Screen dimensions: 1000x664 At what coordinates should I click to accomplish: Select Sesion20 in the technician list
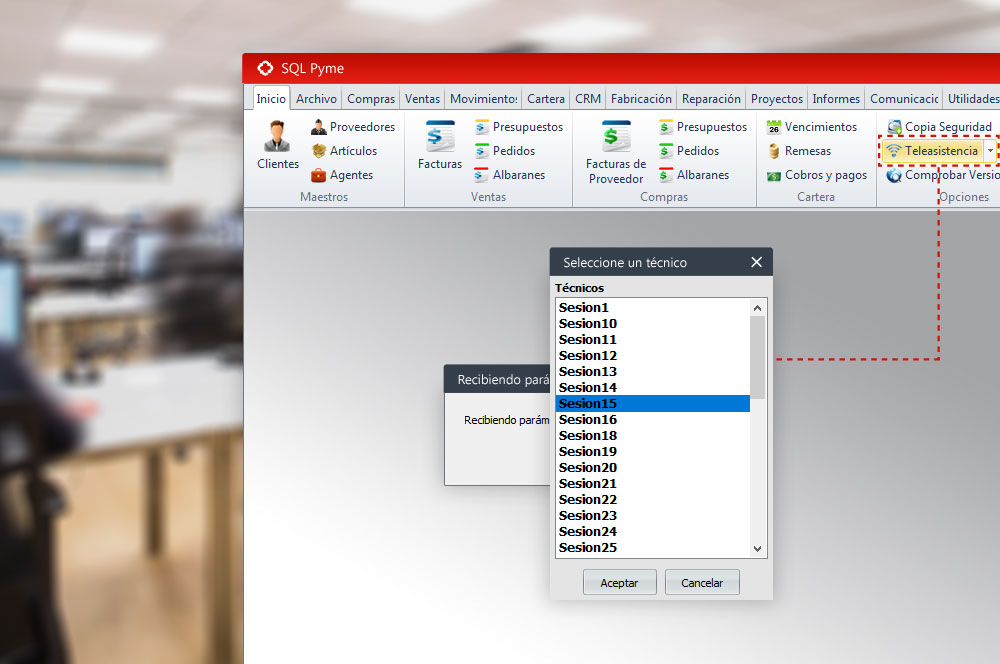click(x=588, y=467)
